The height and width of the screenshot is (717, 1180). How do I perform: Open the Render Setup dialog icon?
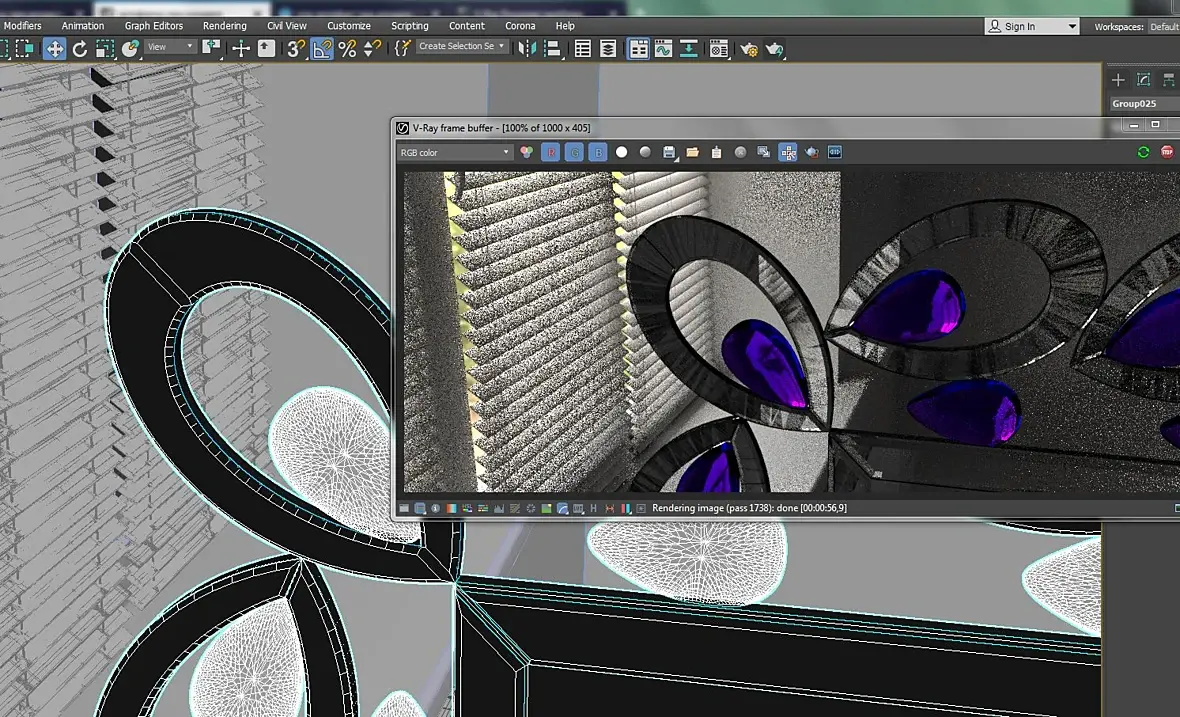(x=748, y=48)
